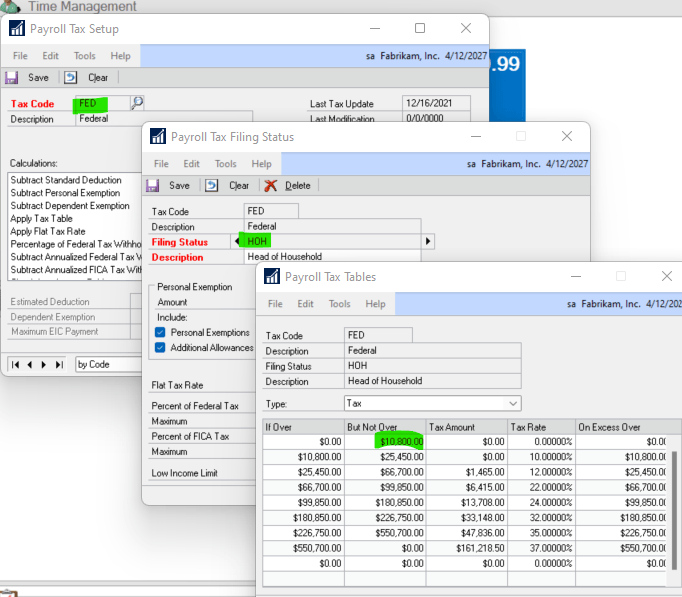Go to previous record in Tax Setup

(x=30, y=364)
